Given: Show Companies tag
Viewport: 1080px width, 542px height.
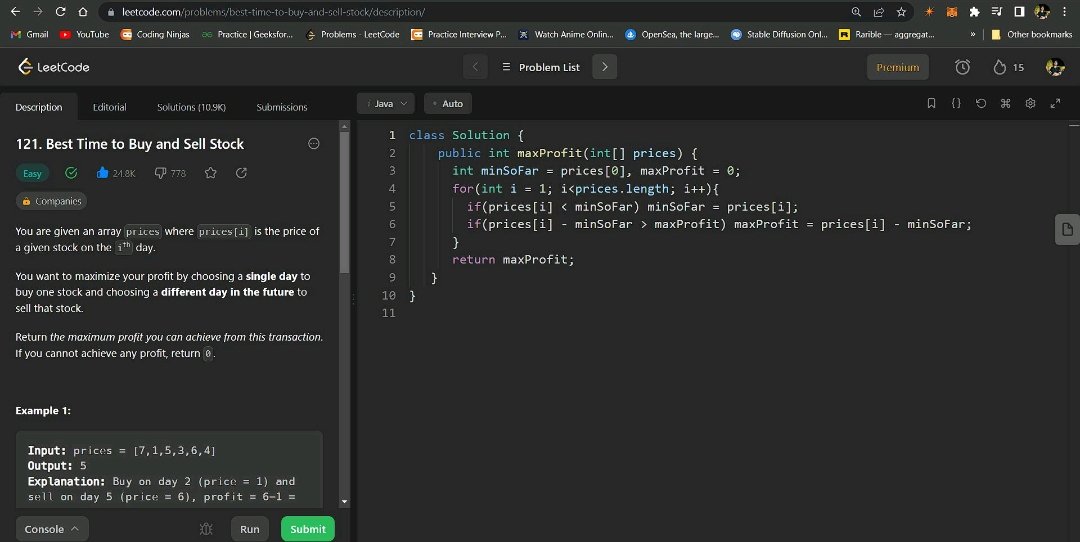Looking at the screenshot, I should click(x=52, y=201).
